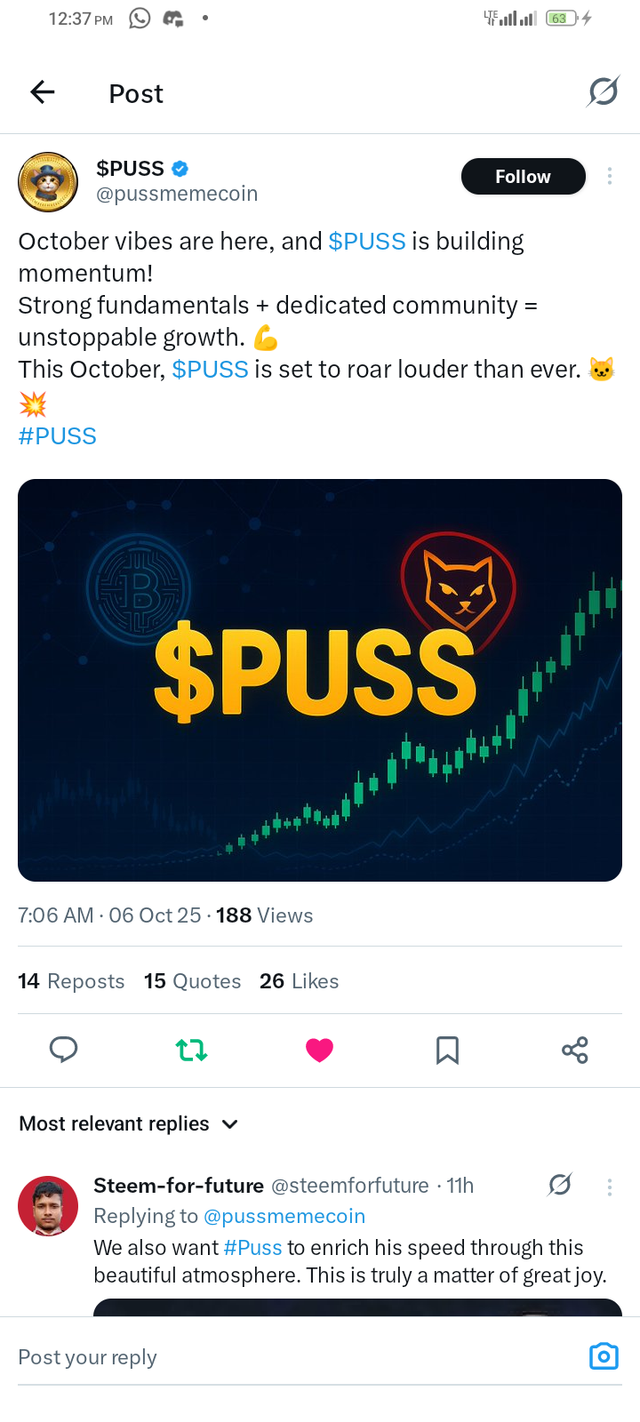Open the #PUSS hashtag link
The image size is (640, 1422).
(x=57, y=436)
